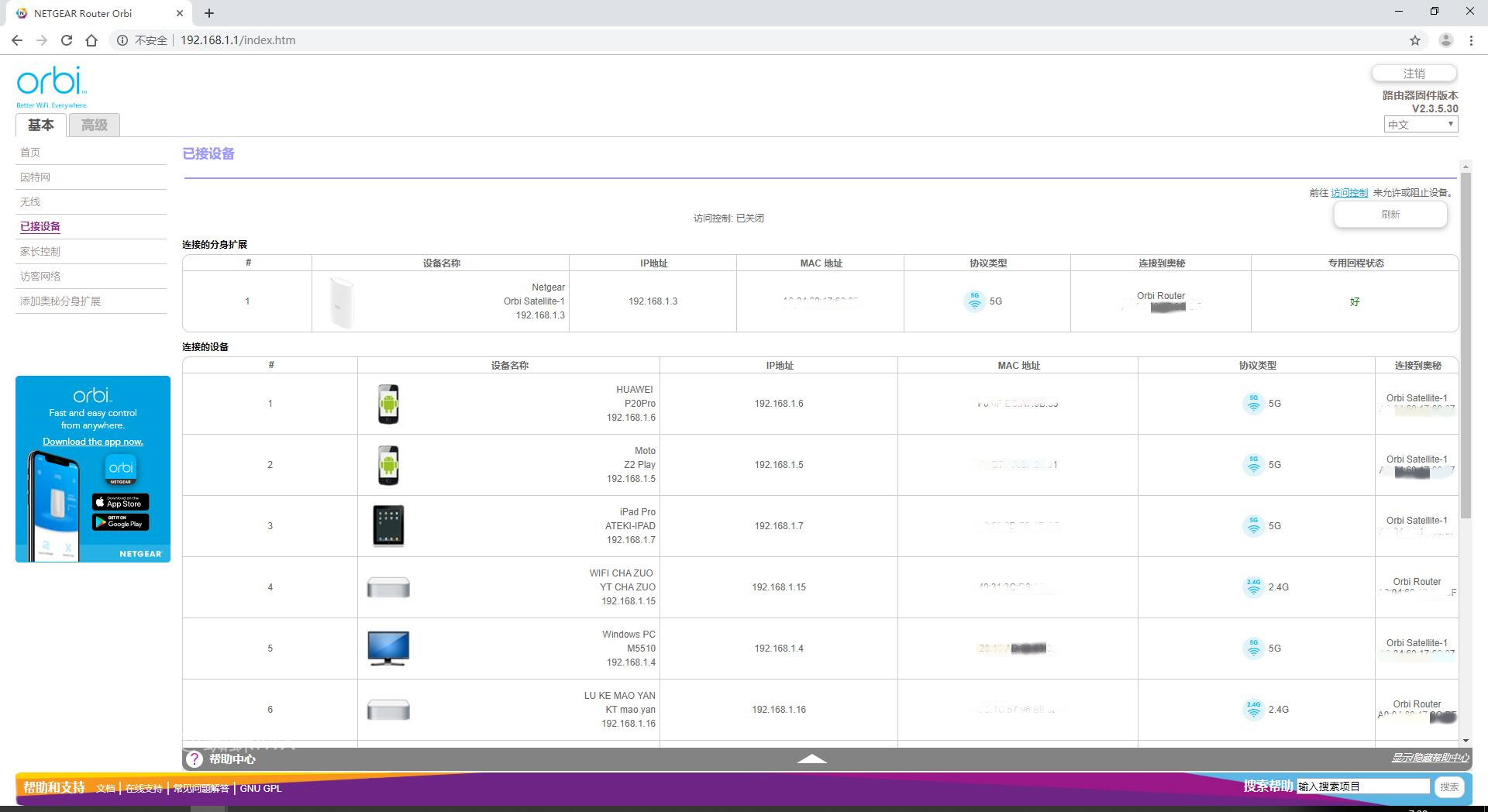Click the HUAWEI P20Pro Android icon
Screen dimensions: 1488x812
tap(388, 404)
